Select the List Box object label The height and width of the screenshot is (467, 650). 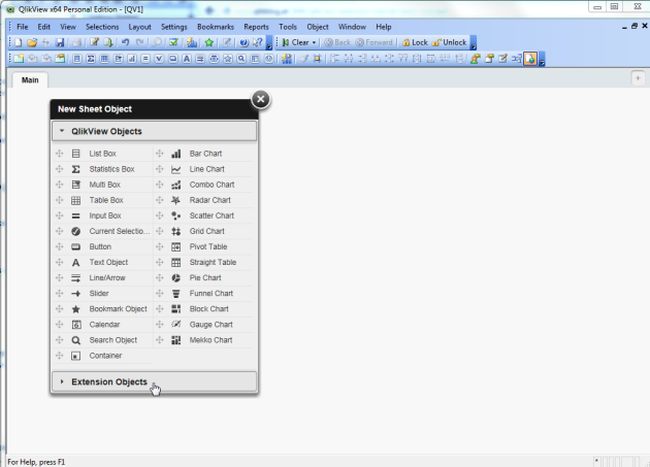click(x=102, y=154)
